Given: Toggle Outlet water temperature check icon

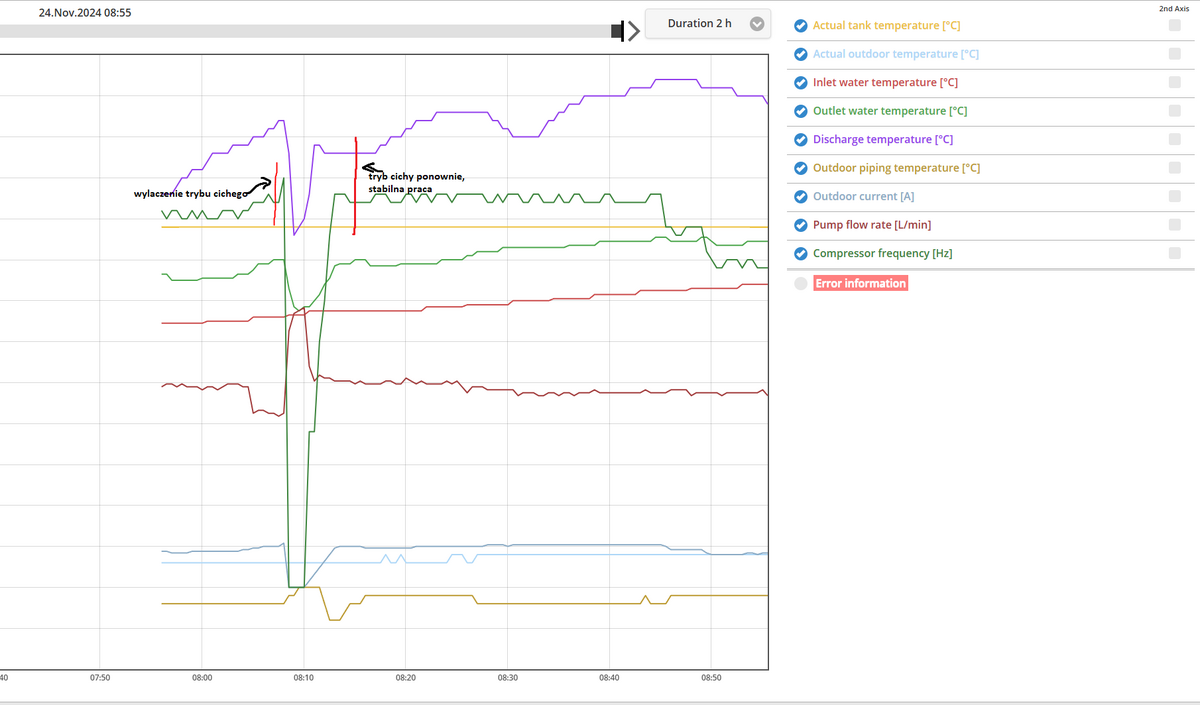Looking at the screenshot, I should pyautogui.click(x=800, y=111).
